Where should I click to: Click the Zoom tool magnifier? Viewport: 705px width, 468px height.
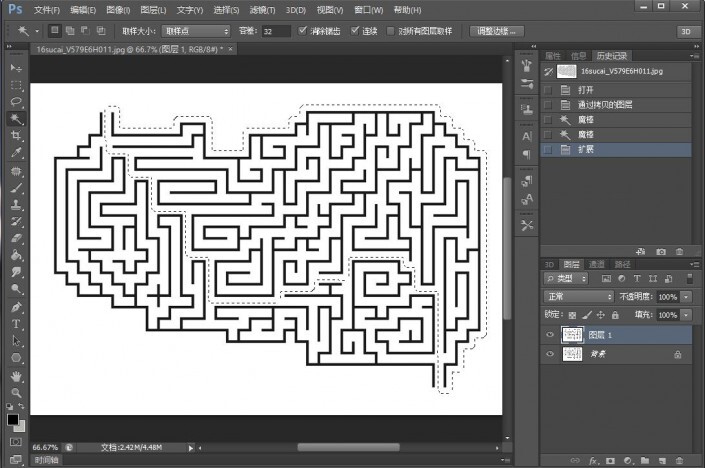point(16,393)
